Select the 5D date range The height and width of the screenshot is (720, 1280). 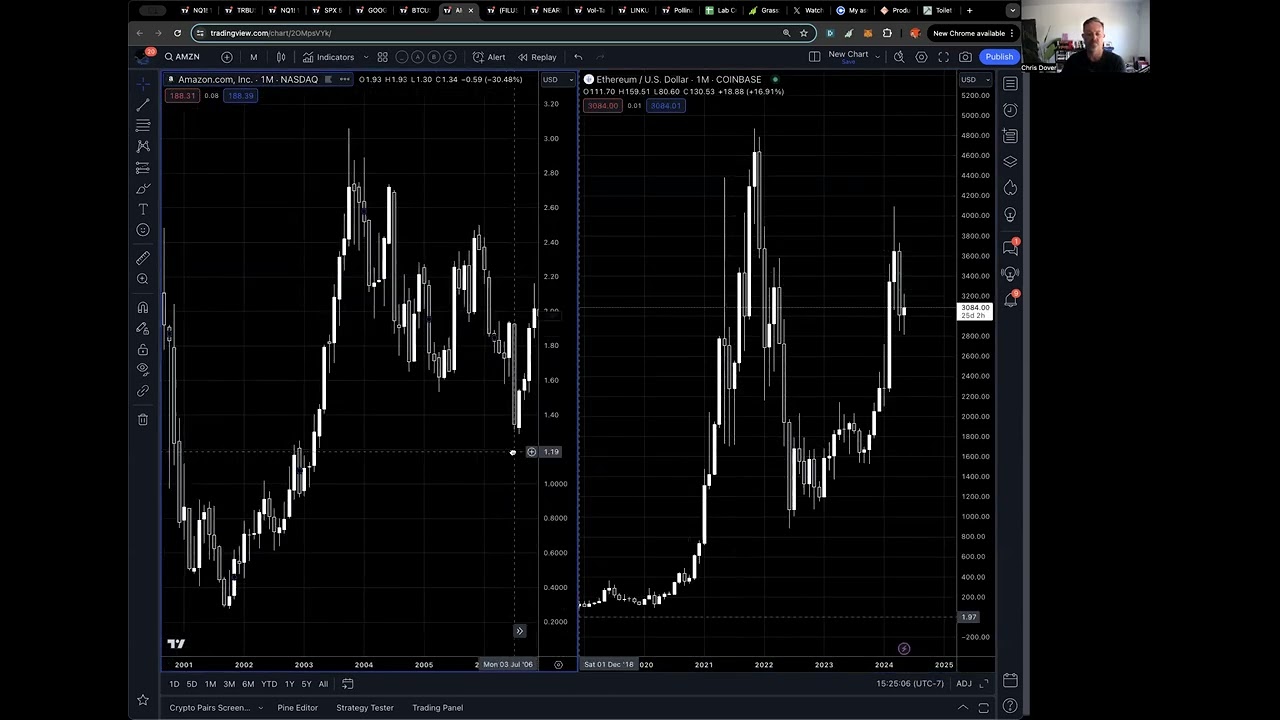pos(191,684)
